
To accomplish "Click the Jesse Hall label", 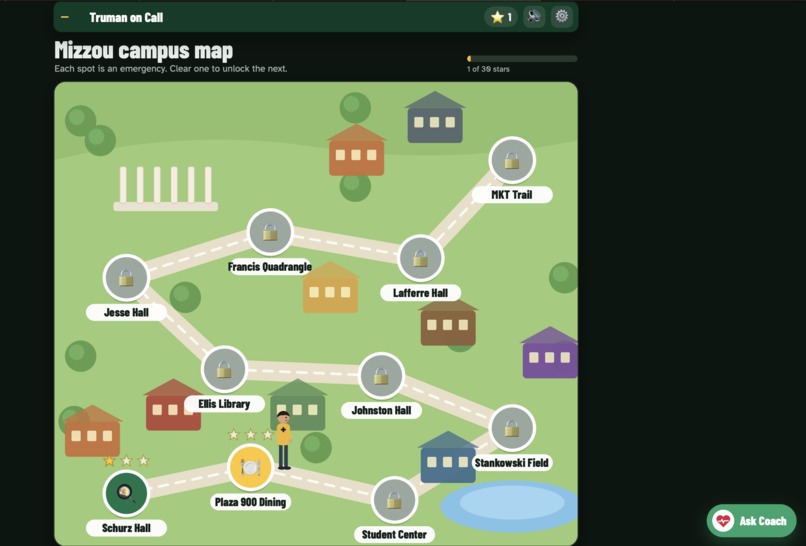I will tap(126, 313).
